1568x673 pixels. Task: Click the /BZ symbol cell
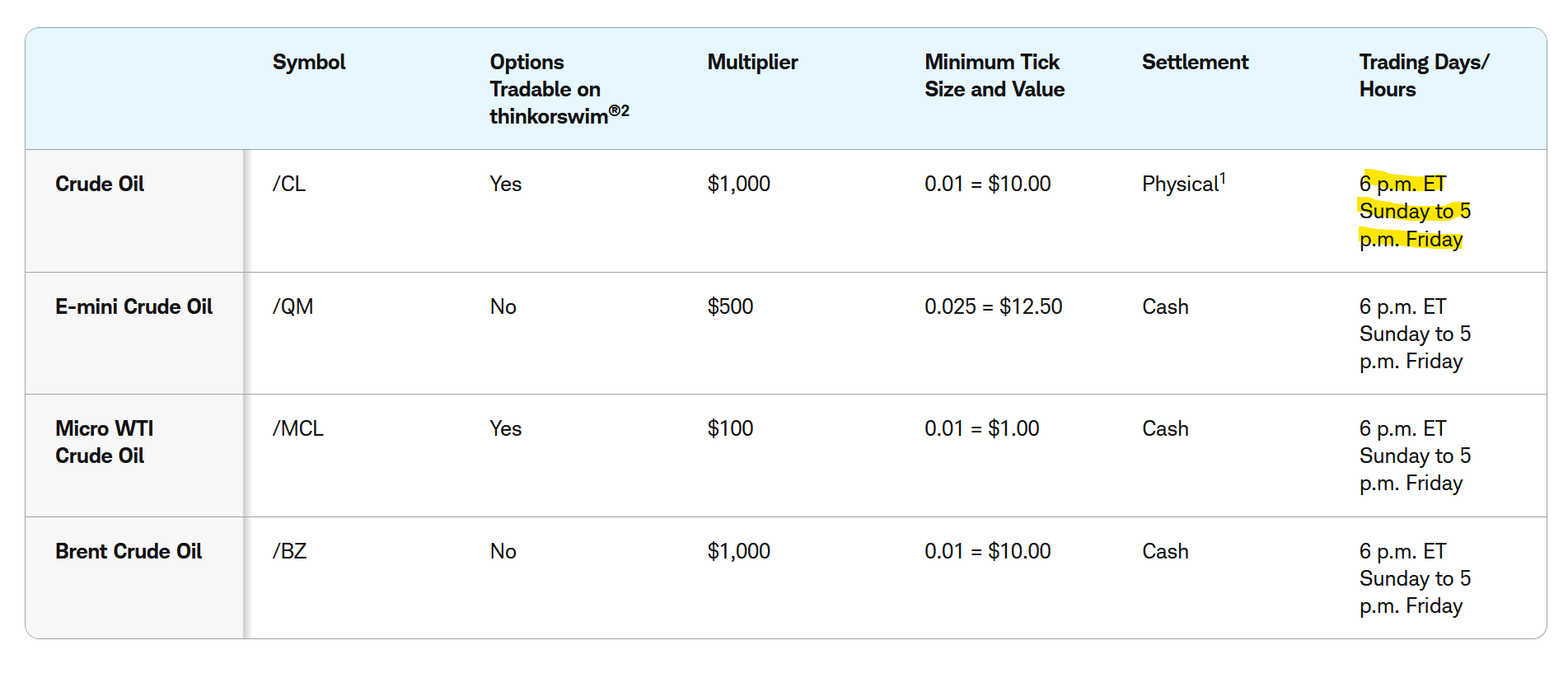[290, 551]
